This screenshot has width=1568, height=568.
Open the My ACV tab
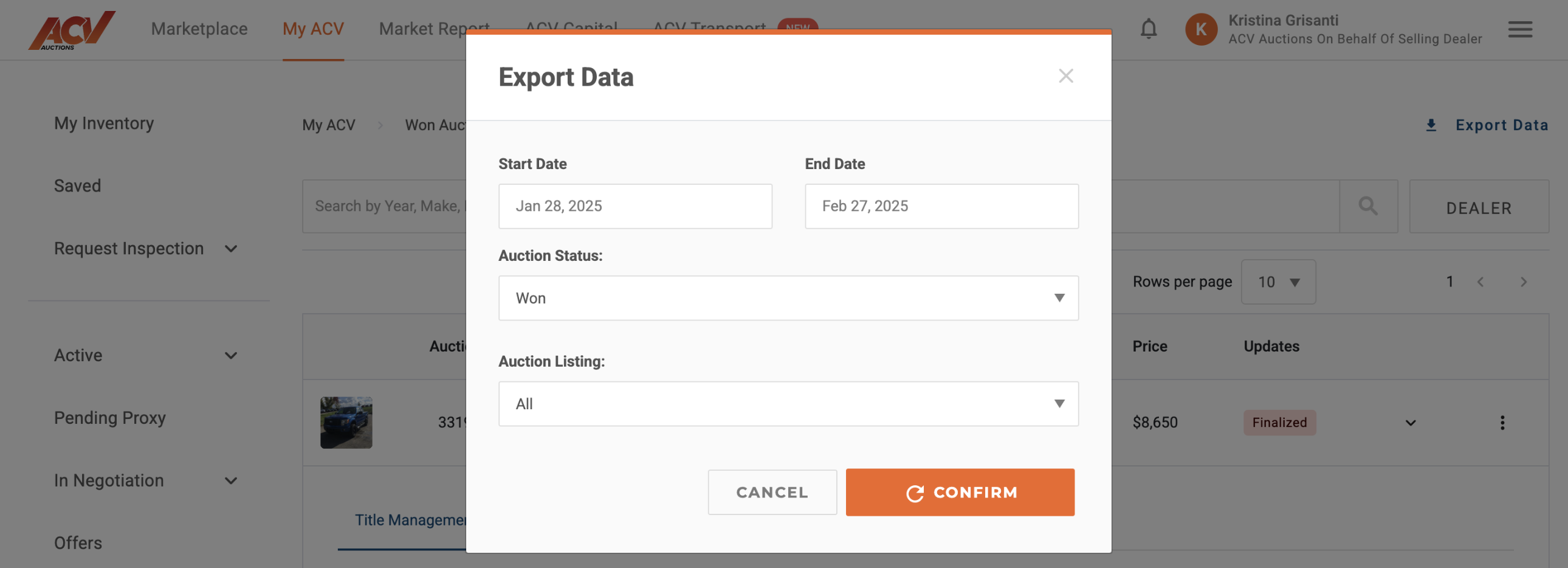click(313, 29)
